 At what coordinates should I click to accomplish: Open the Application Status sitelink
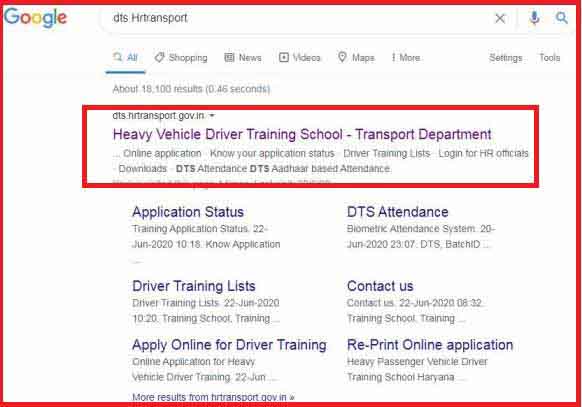[x=188, y=212]
